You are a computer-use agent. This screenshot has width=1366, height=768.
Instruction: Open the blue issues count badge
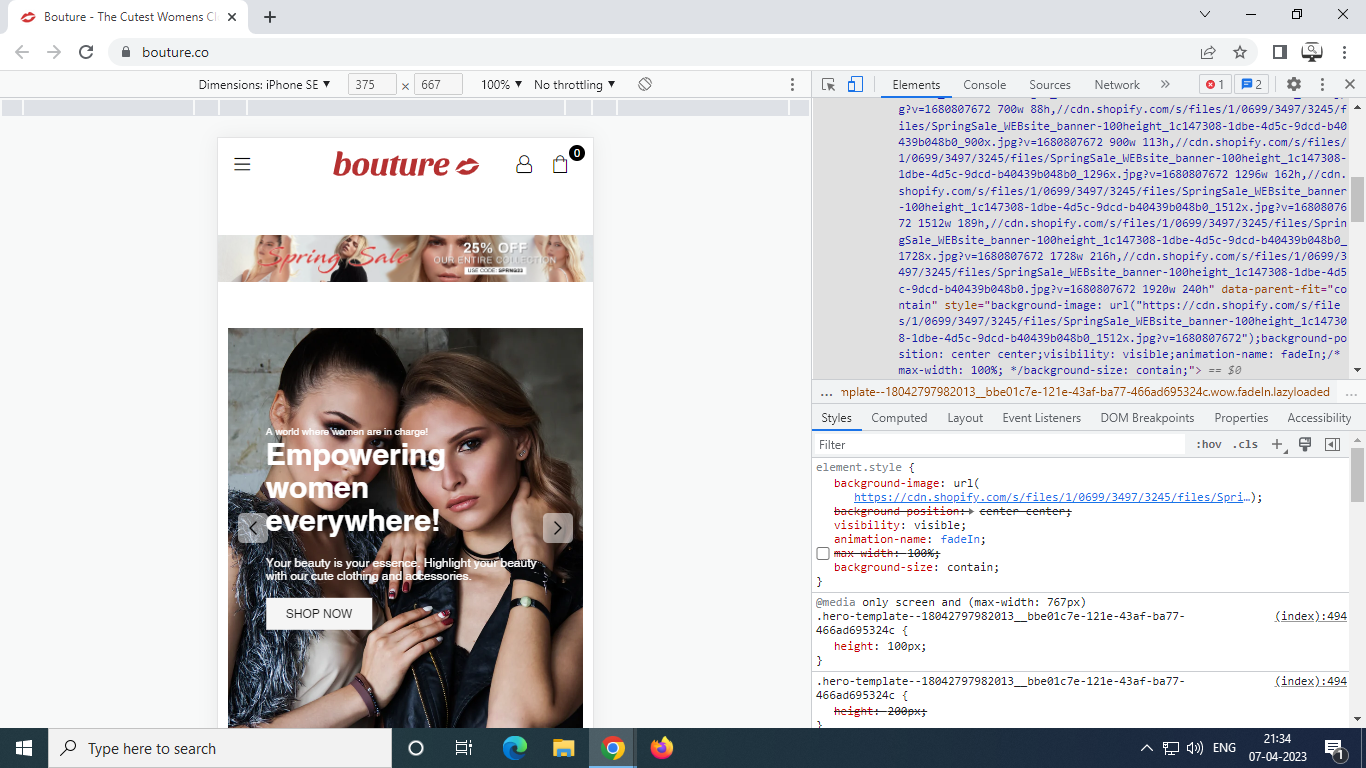pyautogui.click(x=1251, y=85)
